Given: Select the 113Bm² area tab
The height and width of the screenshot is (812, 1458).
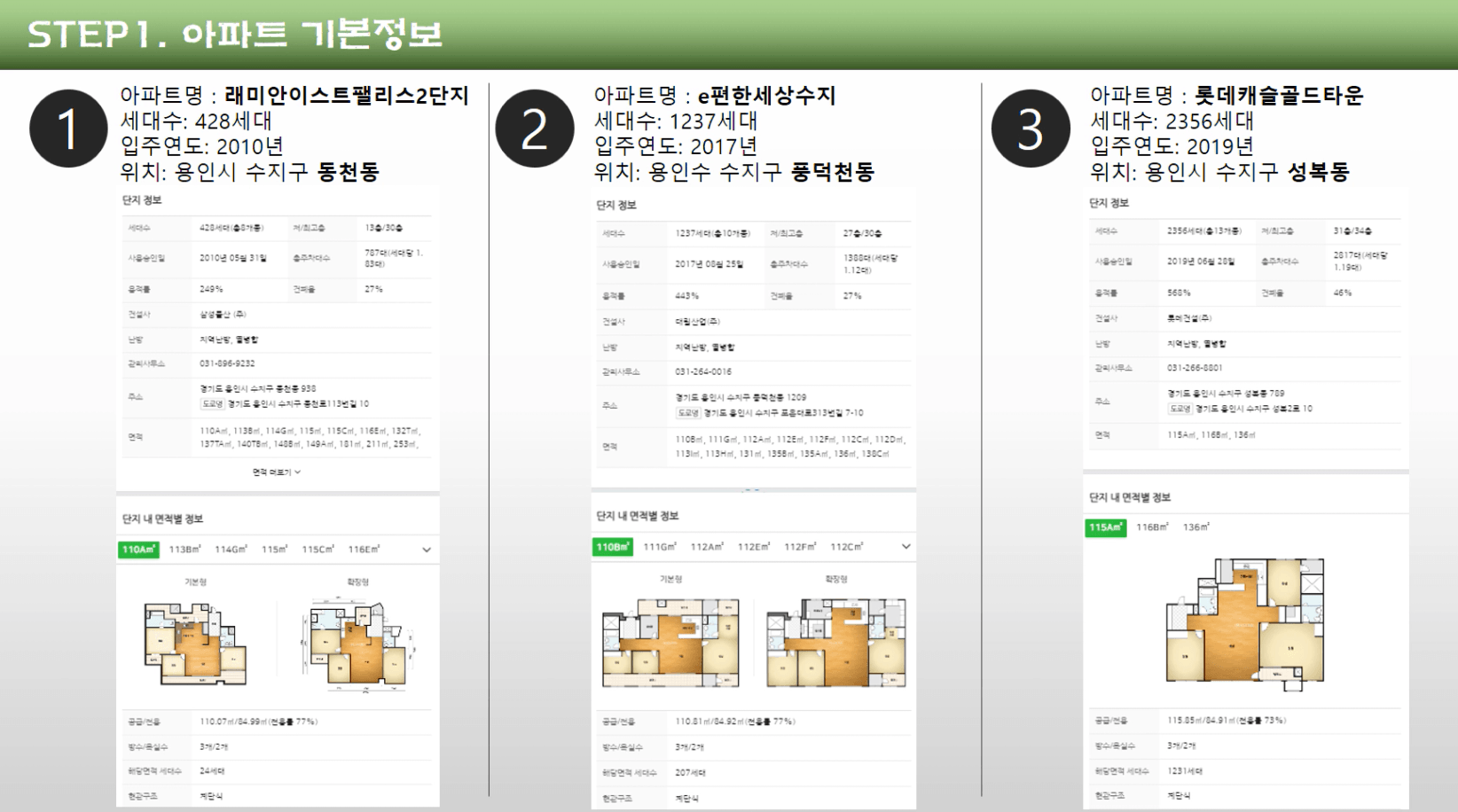Looking at the screenshot, I should 184,550.
